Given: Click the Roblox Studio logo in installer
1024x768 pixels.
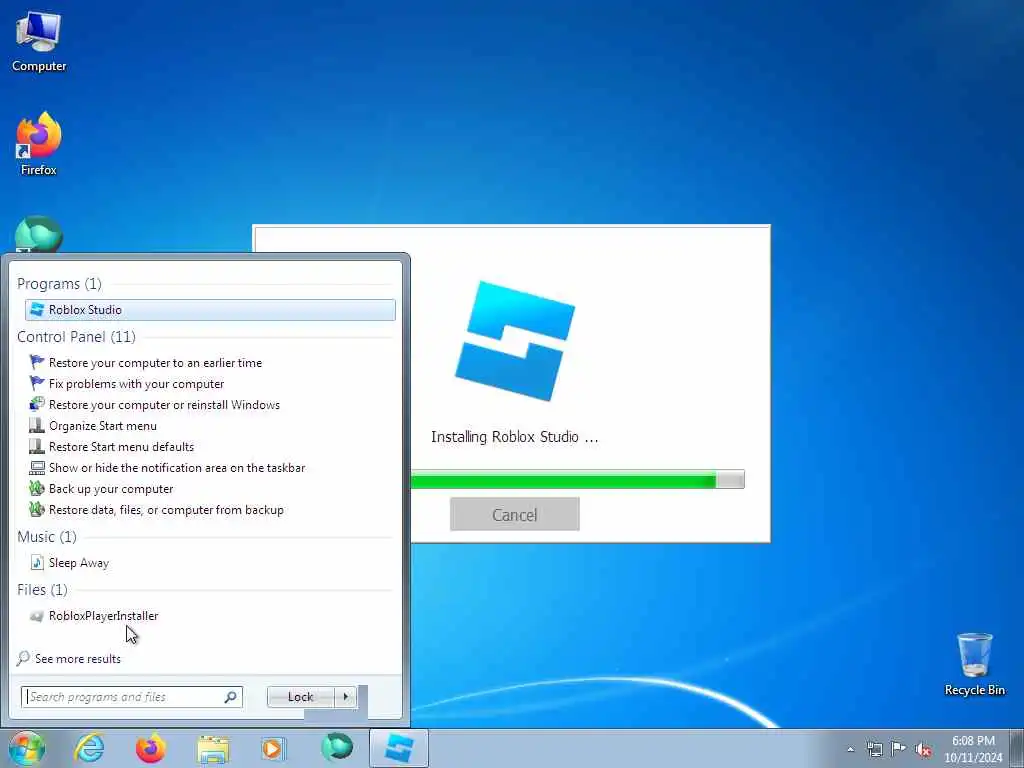Looking at the screenshot, I should pos(515,340).
